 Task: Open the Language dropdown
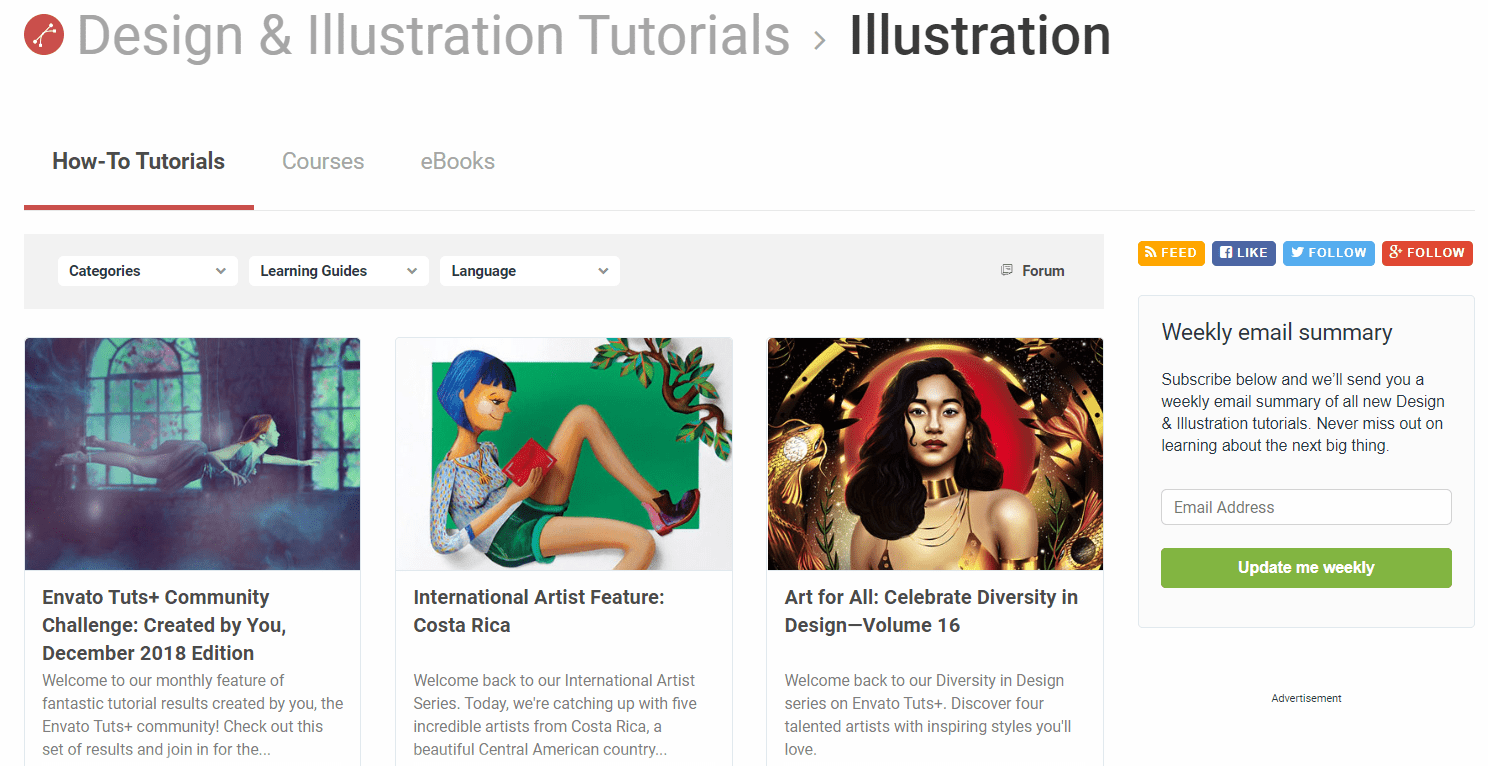[530, 271]
